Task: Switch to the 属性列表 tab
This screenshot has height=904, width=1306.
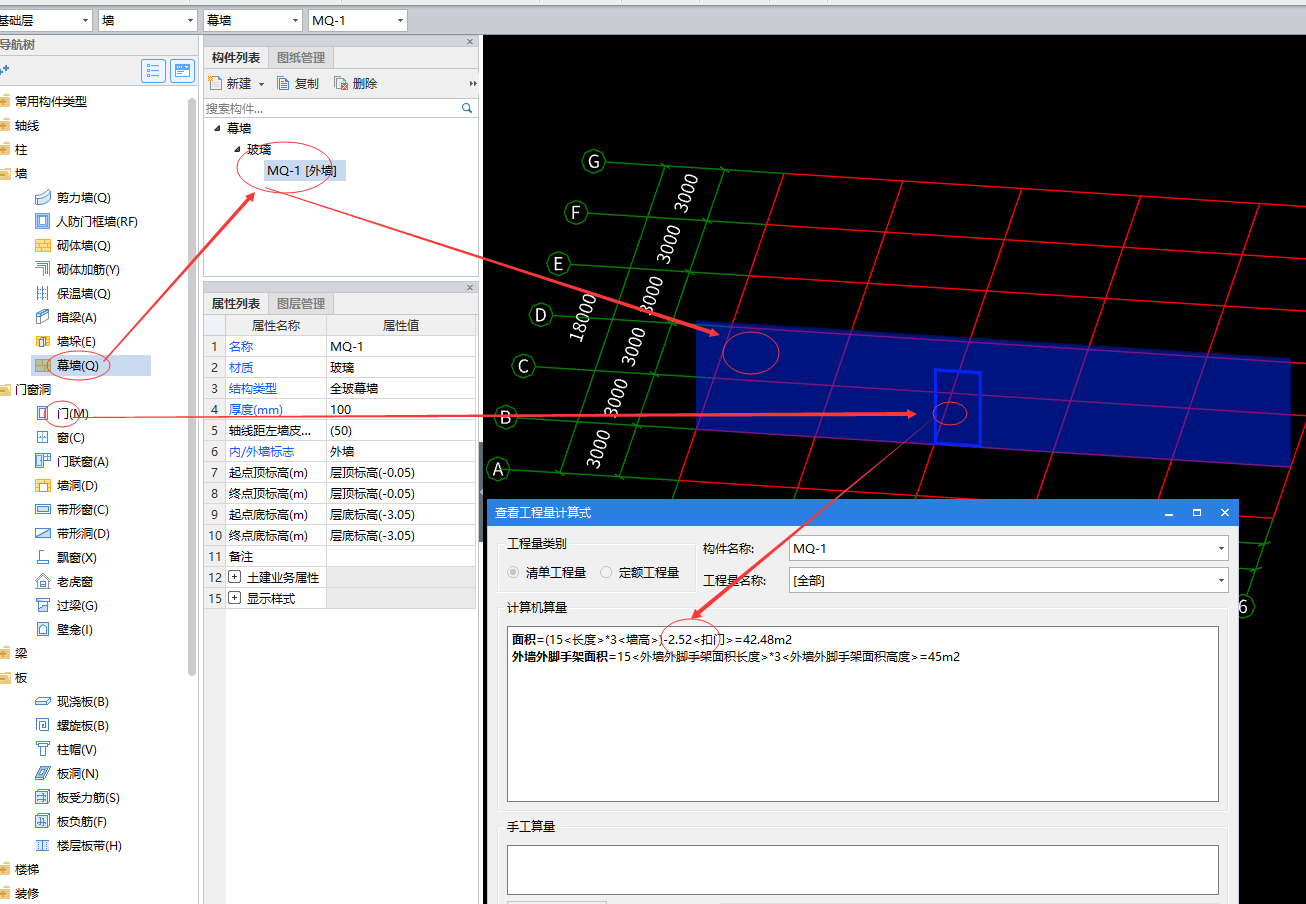Action: coord(236,303)
